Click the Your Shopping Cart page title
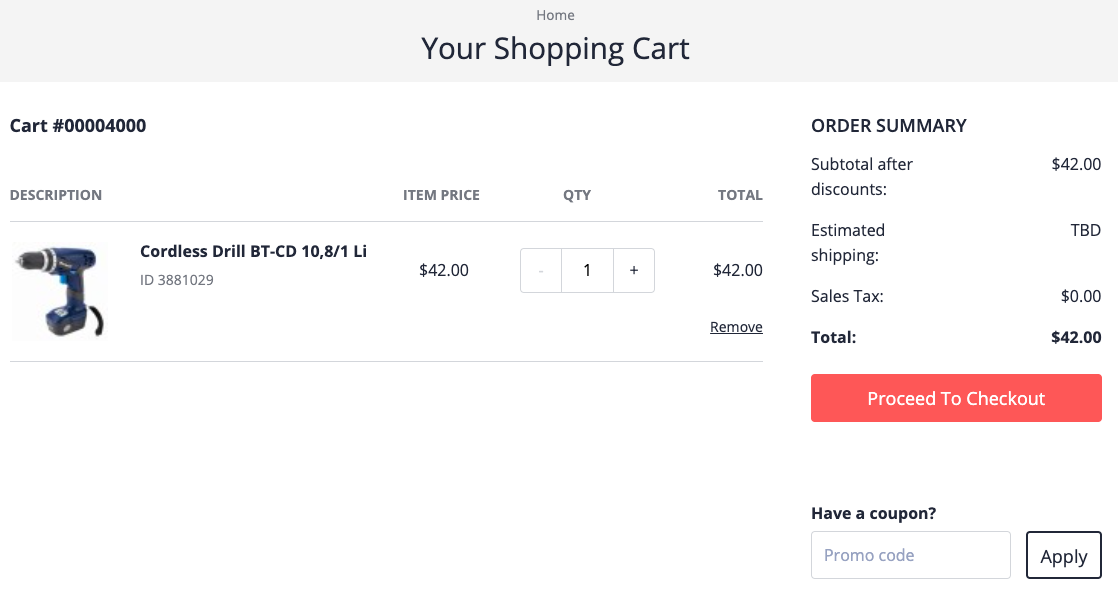 tap(555, 47)
